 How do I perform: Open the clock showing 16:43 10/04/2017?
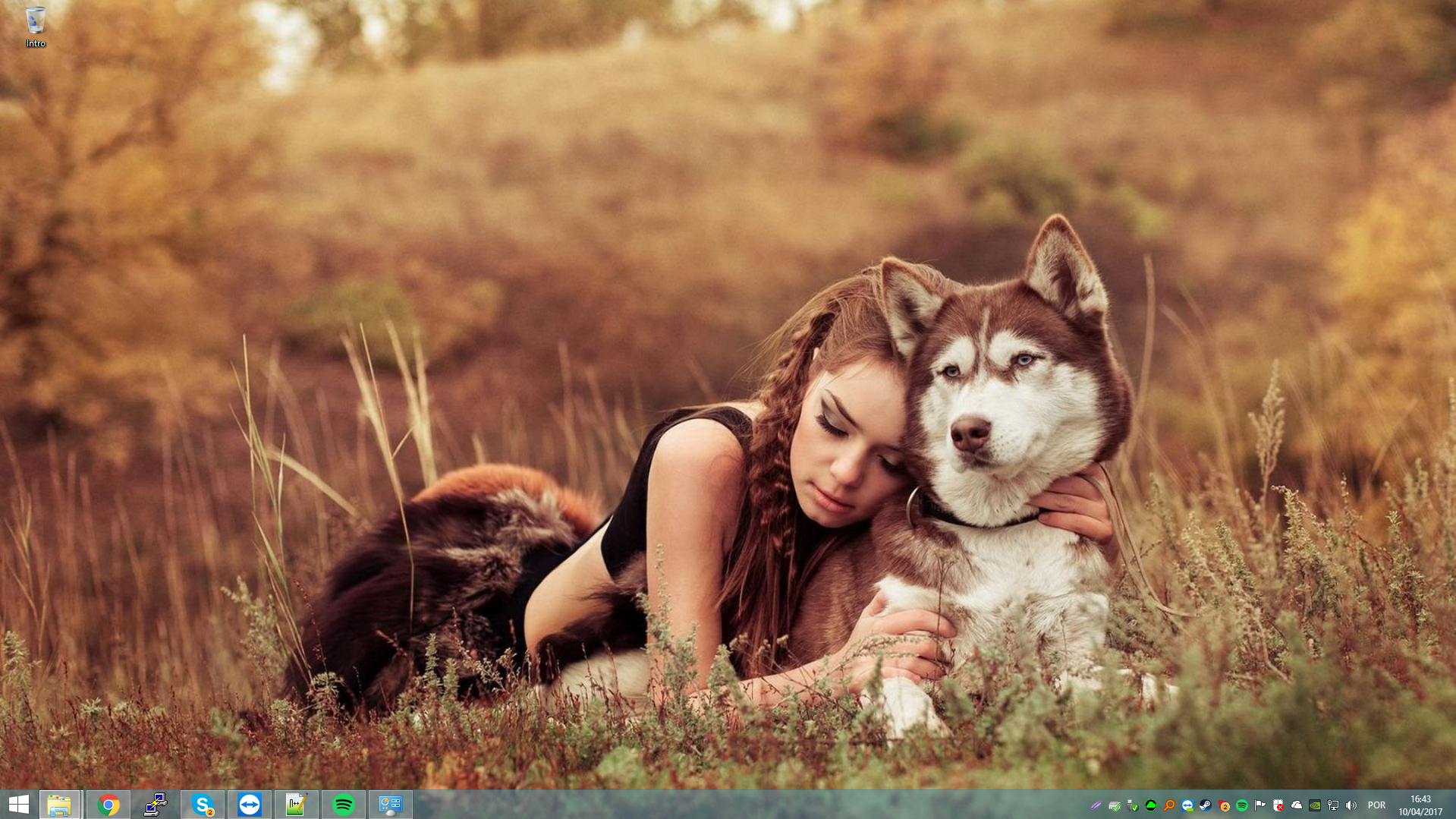tap(1420, 805)
